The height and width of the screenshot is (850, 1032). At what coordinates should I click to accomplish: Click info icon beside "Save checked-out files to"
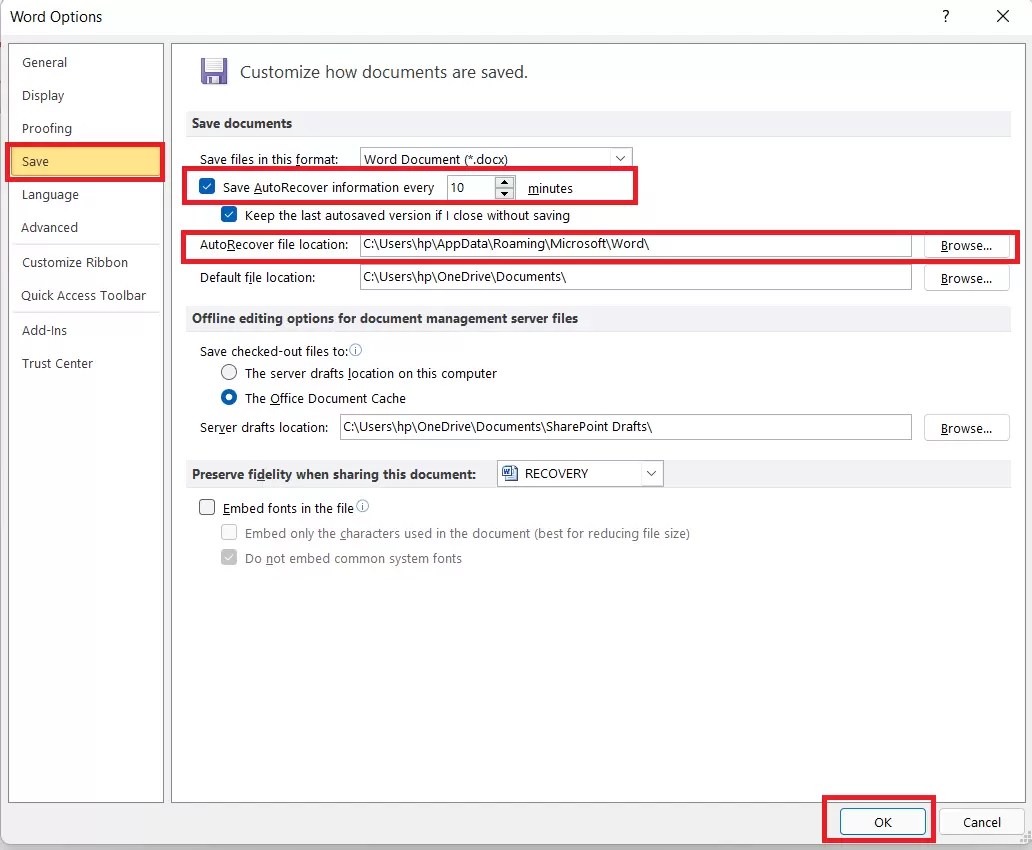tap(354, 350)
